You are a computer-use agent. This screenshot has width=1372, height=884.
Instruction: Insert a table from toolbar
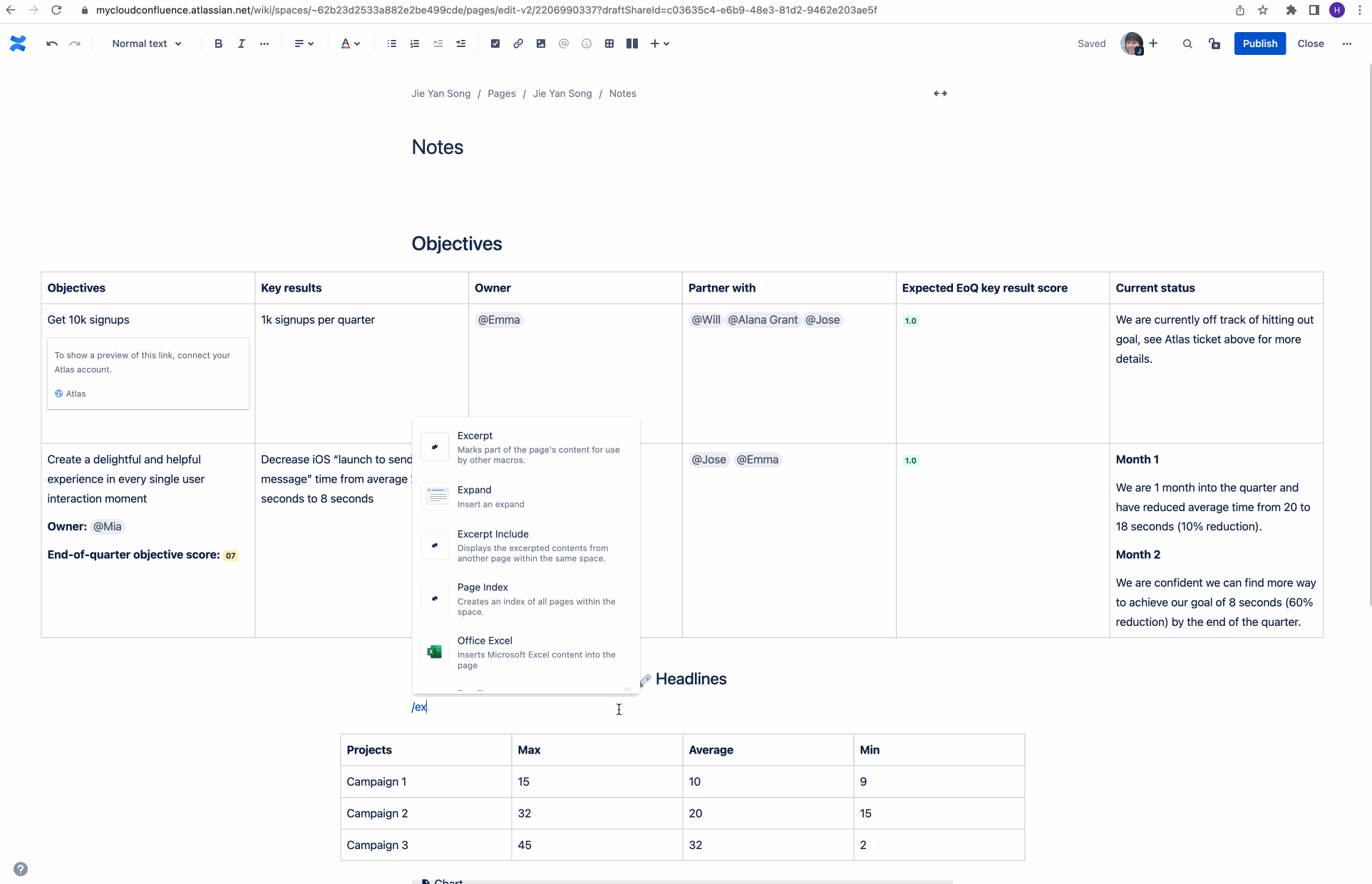(x=609, y=43)
